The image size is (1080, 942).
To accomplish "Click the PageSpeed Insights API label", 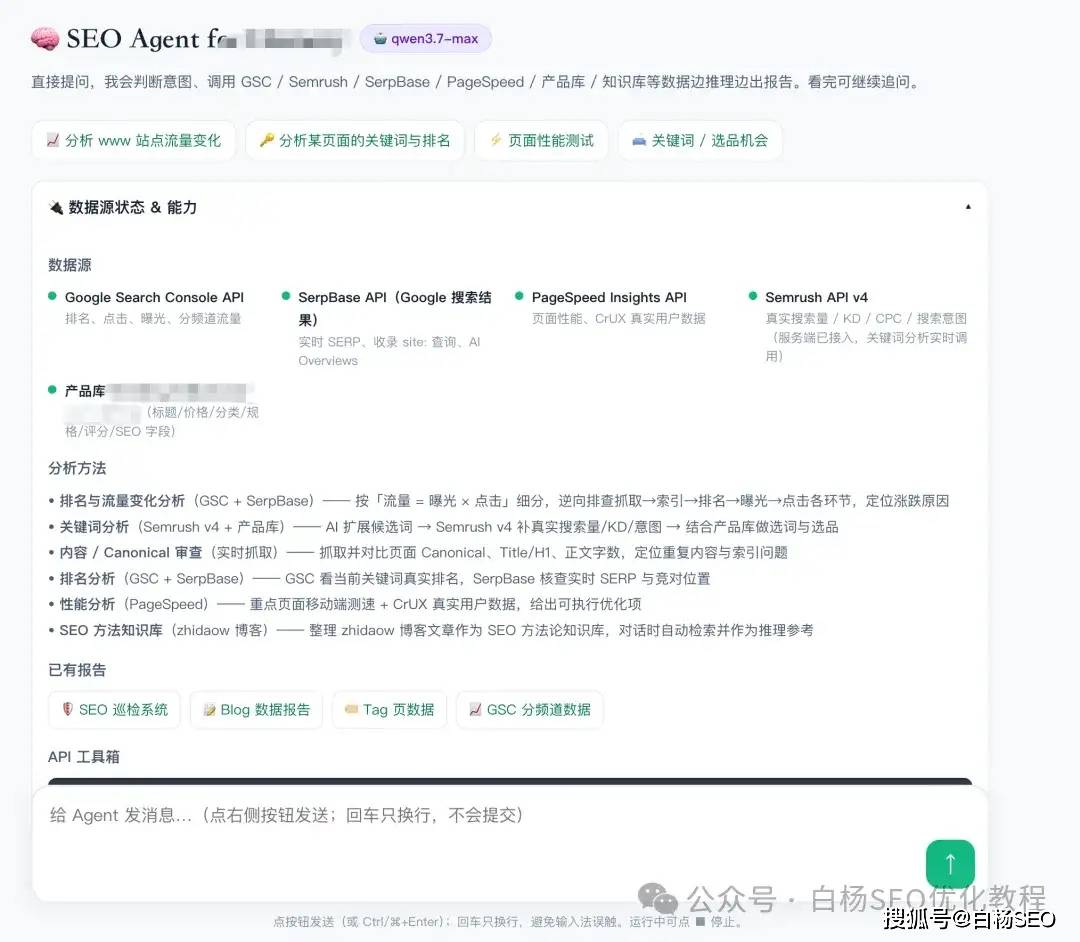I will point(609,297).
